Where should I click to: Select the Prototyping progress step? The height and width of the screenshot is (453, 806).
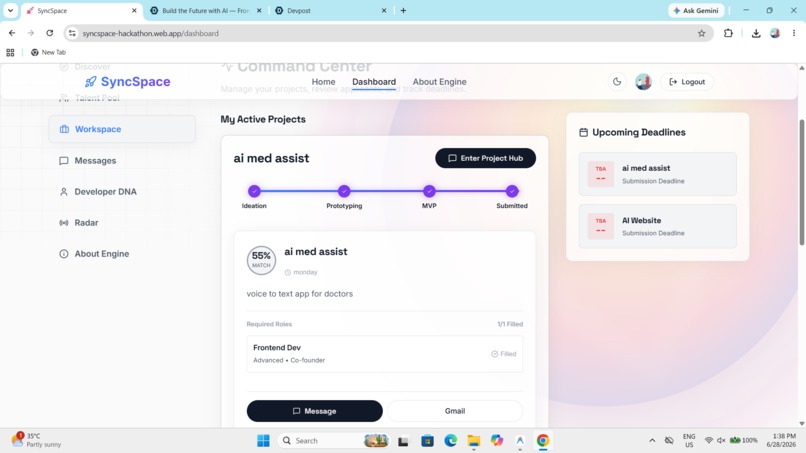[344, 191]
